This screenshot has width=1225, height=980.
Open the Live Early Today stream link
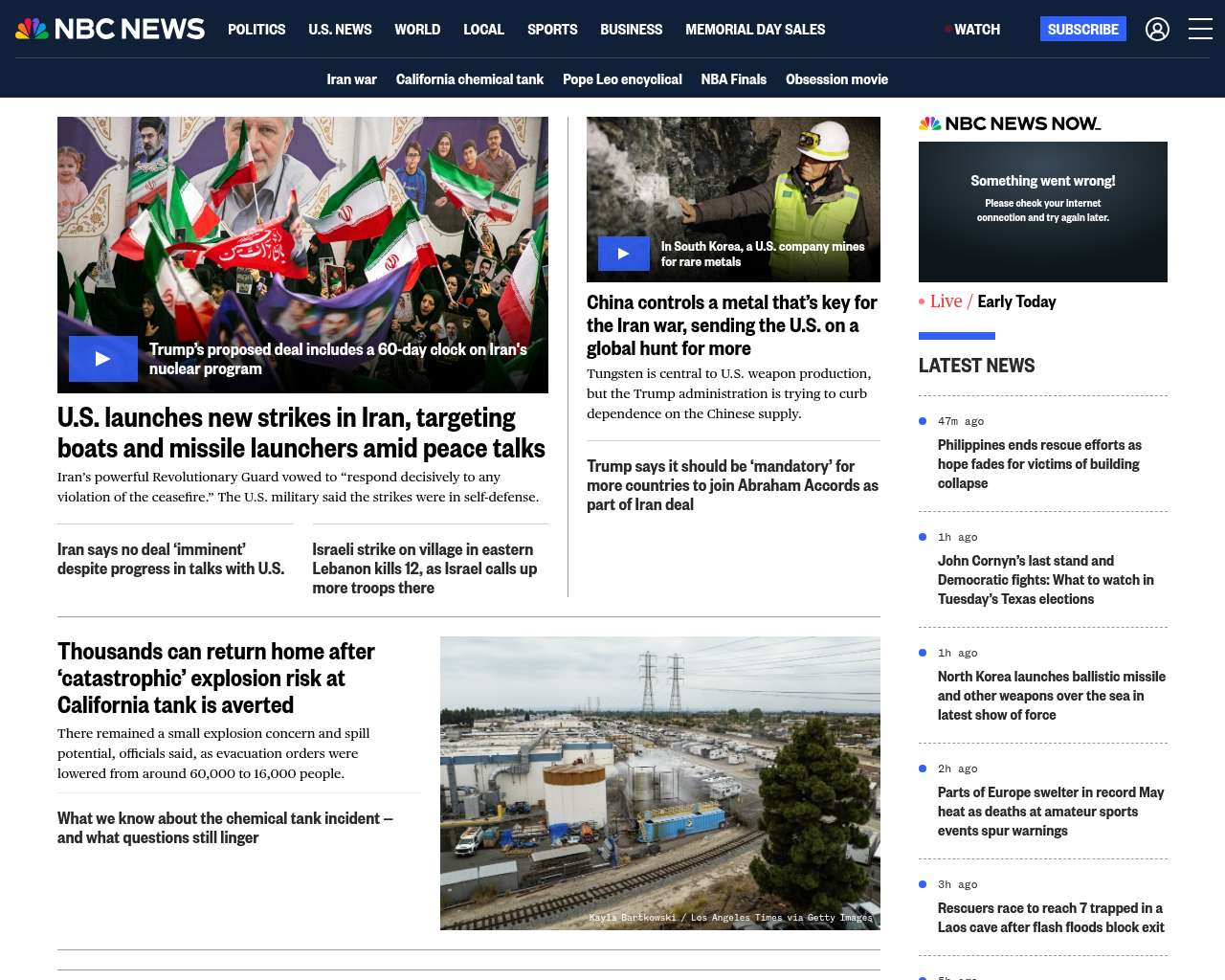point(988,301)
